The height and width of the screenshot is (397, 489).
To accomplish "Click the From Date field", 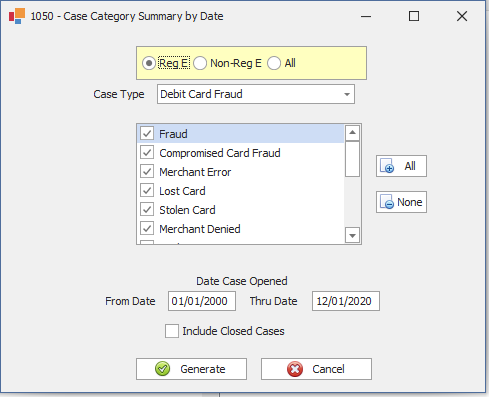I will click(202, 301).
